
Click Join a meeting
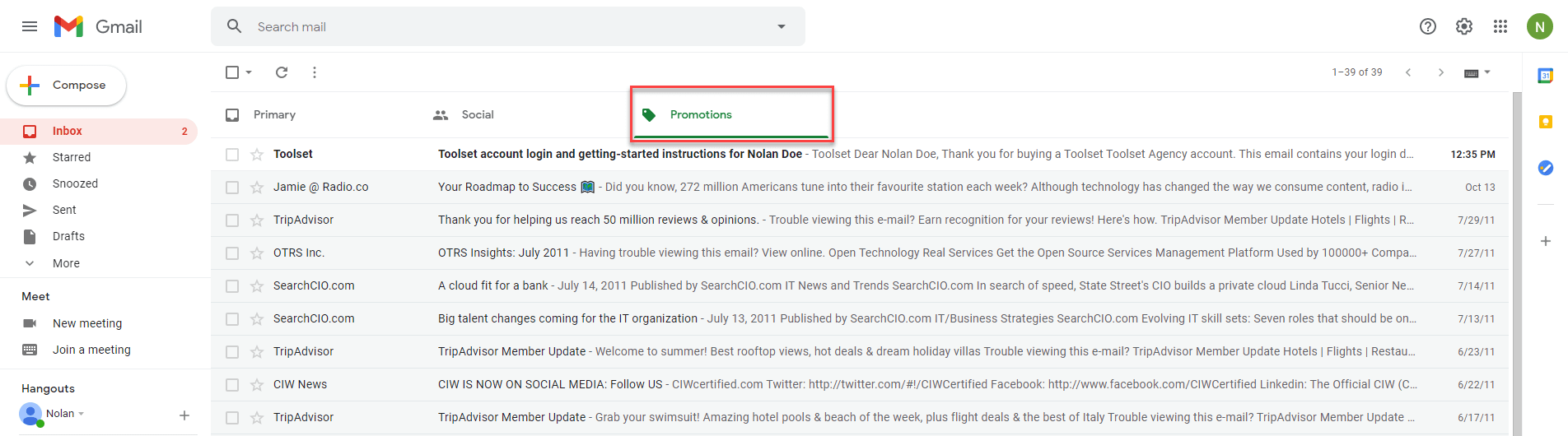coord(91,350)
